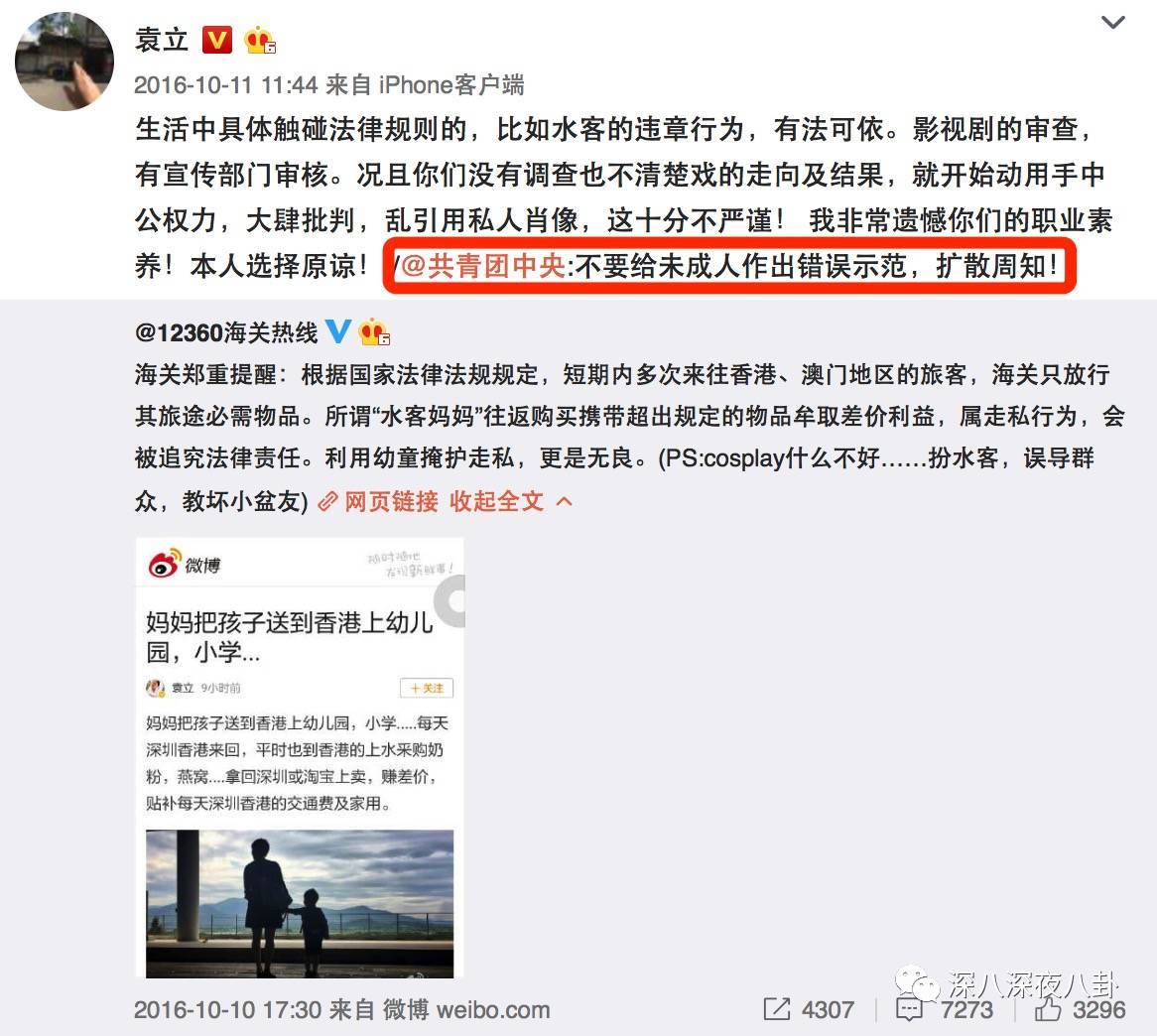Click the collapse caret after 收起全文
Image resolution: width=1157 pixels, height=1036 pixels.
[564, 502]
